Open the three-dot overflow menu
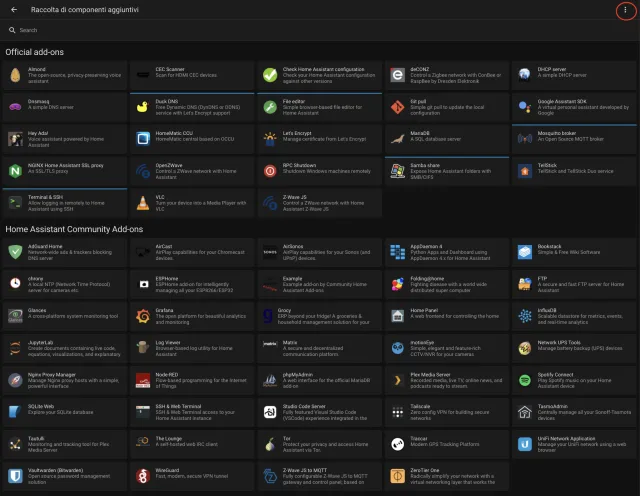The image size is (640, 496). pyautogui.click(x=626, y=10)
